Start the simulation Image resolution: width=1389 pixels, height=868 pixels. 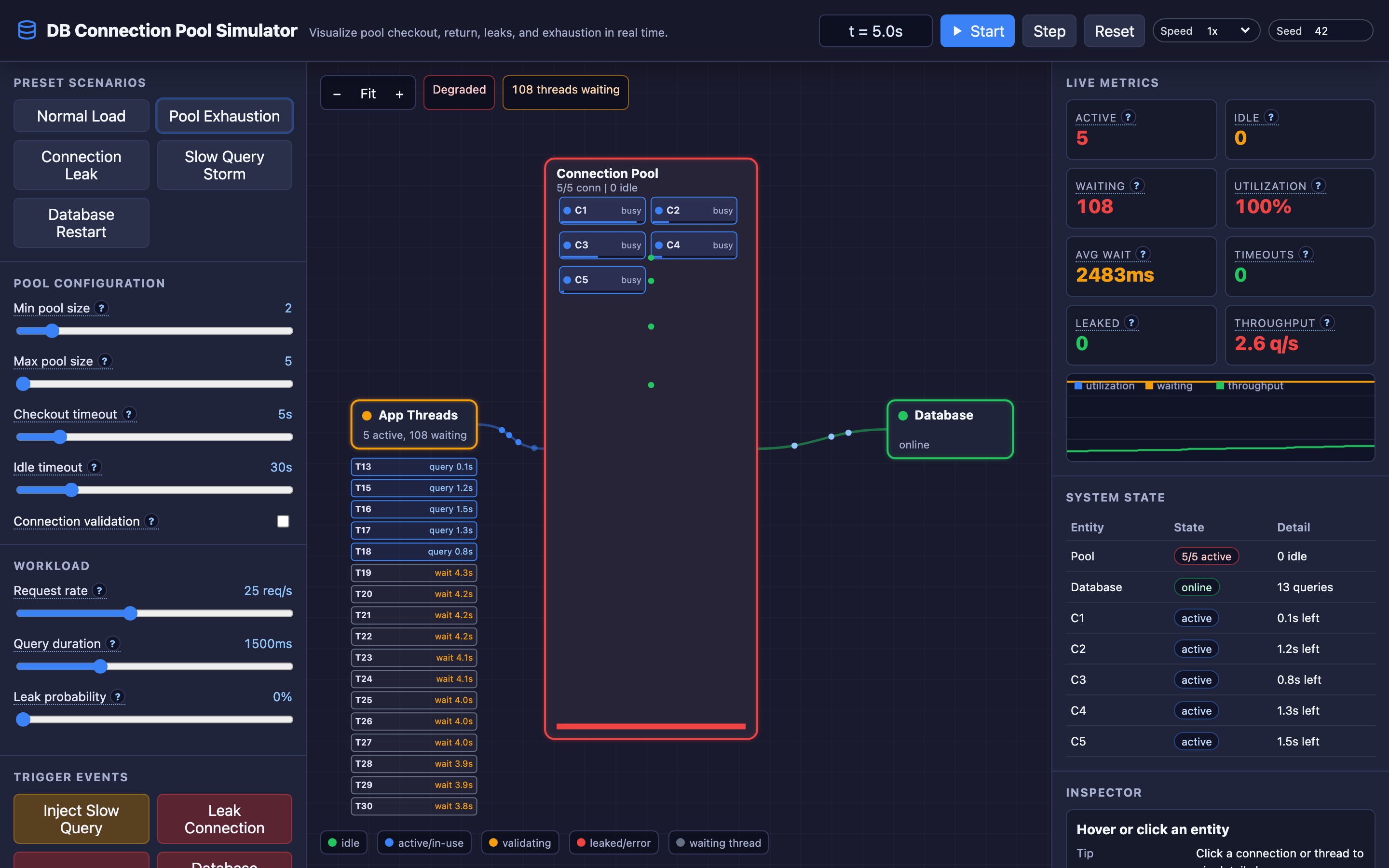coord(977,31)
